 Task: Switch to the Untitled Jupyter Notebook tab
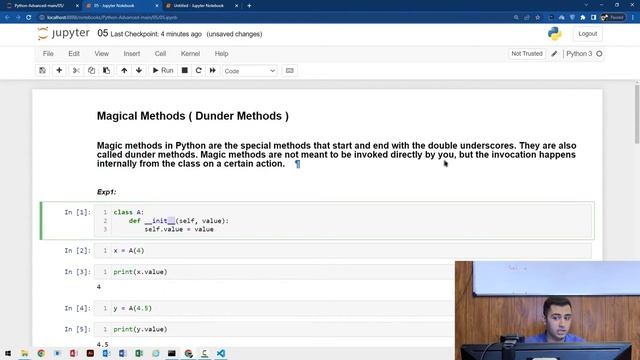[198, 6]
